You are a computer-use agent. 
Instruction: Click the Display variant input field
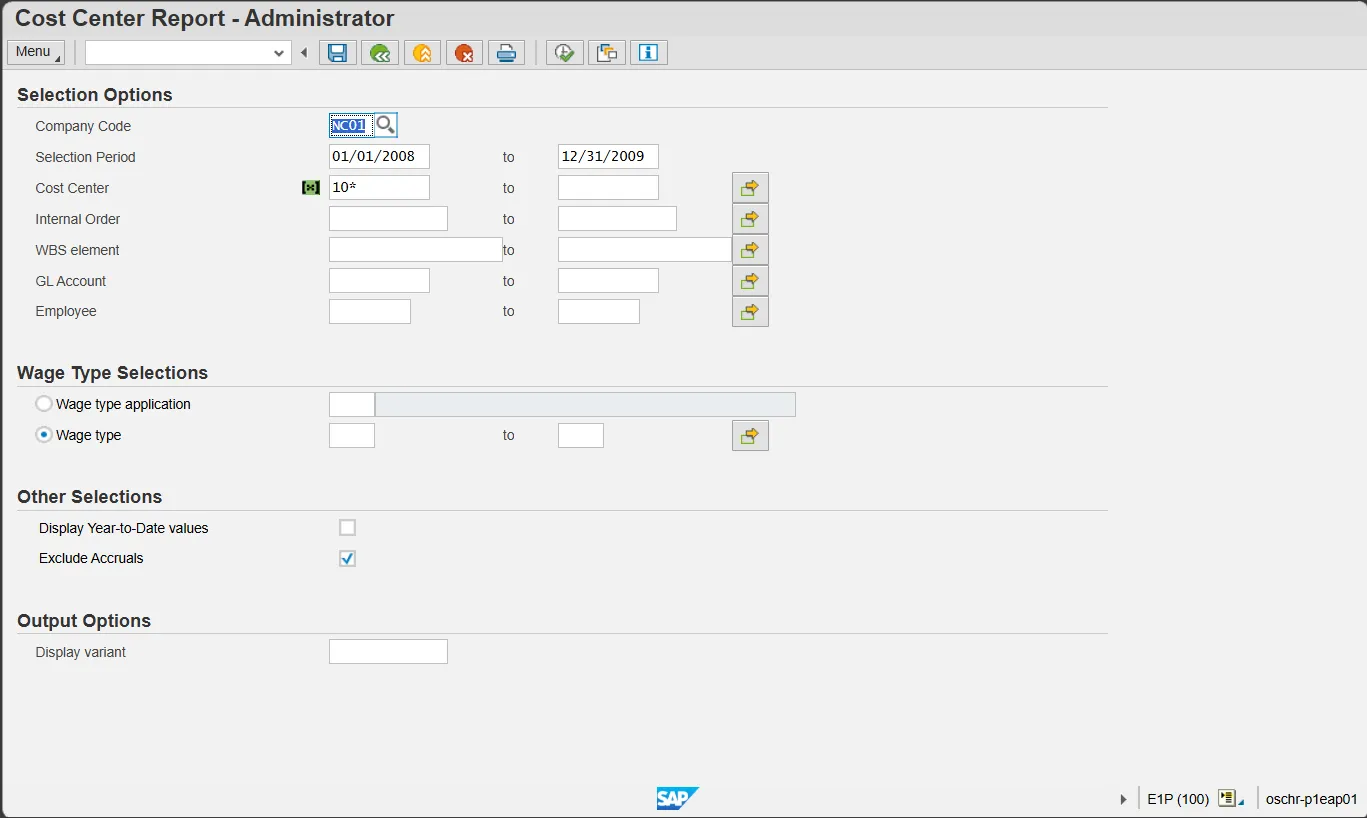(388, 652)
